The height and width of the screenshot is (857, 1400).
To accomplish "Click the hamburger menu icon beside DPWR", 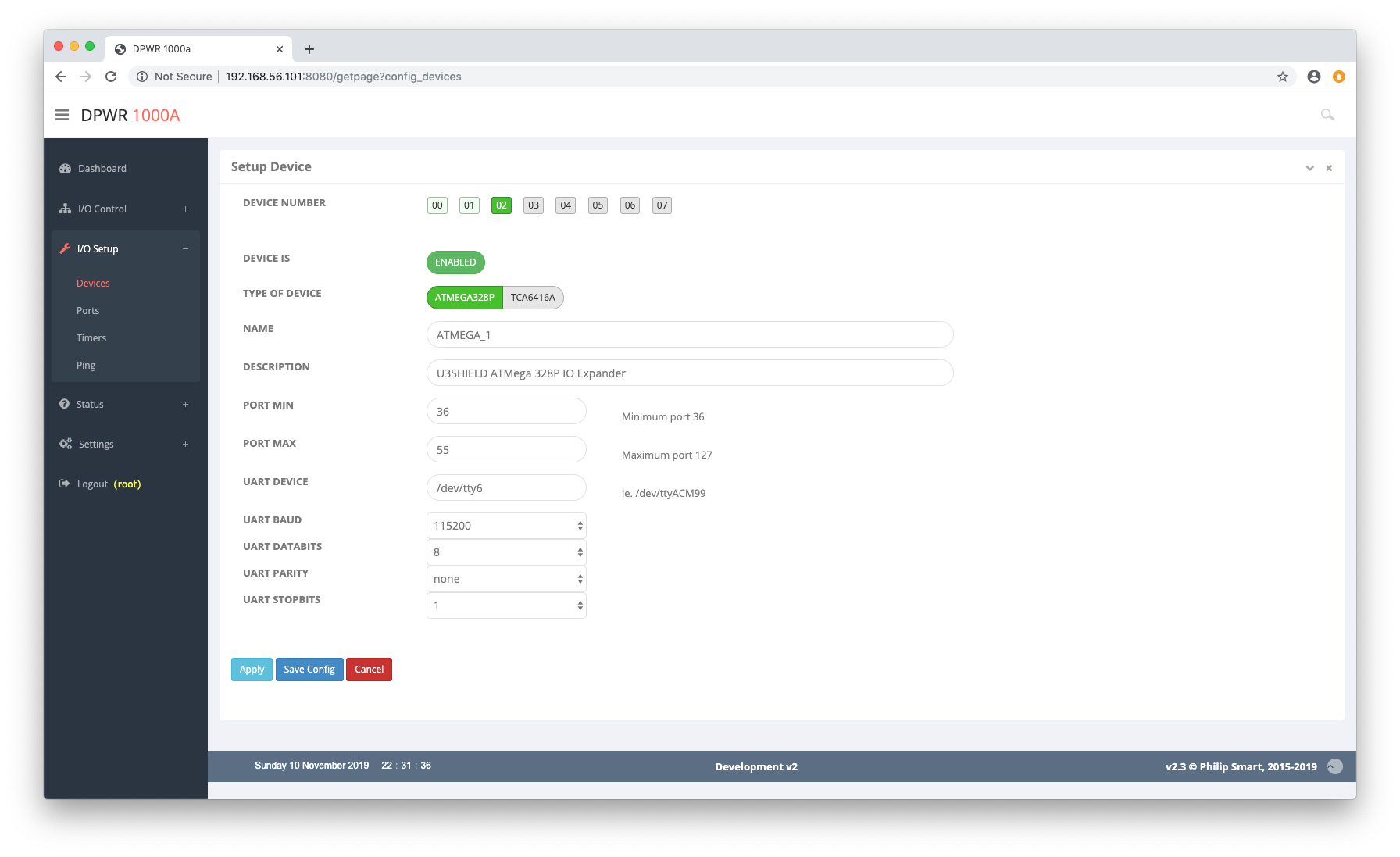I will pos(62,115).
